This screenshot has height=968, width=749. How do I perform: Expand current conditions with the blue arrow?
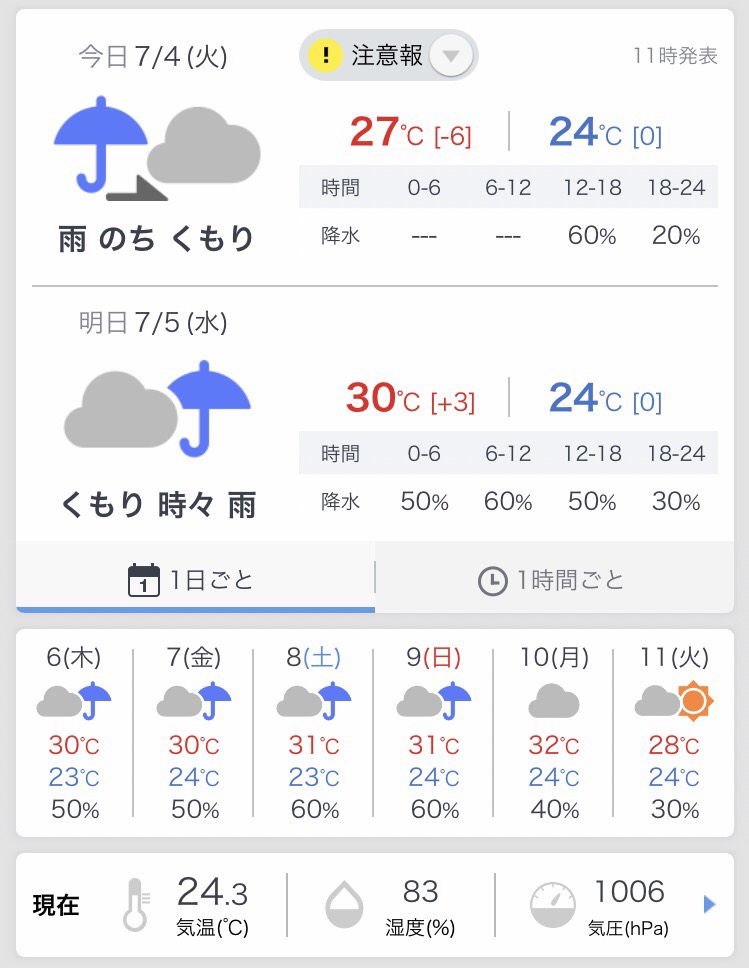coord(710,904)
